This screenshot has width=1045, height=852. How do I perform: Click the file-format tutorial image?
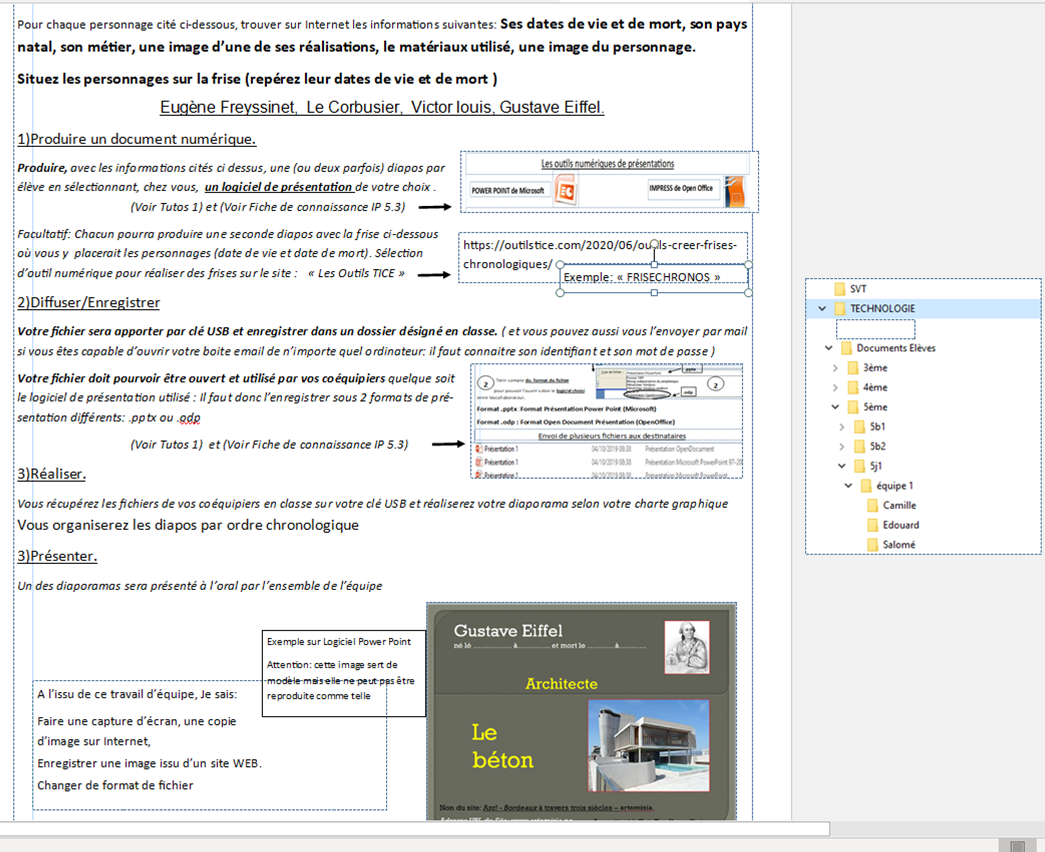[x=606, y=421]
